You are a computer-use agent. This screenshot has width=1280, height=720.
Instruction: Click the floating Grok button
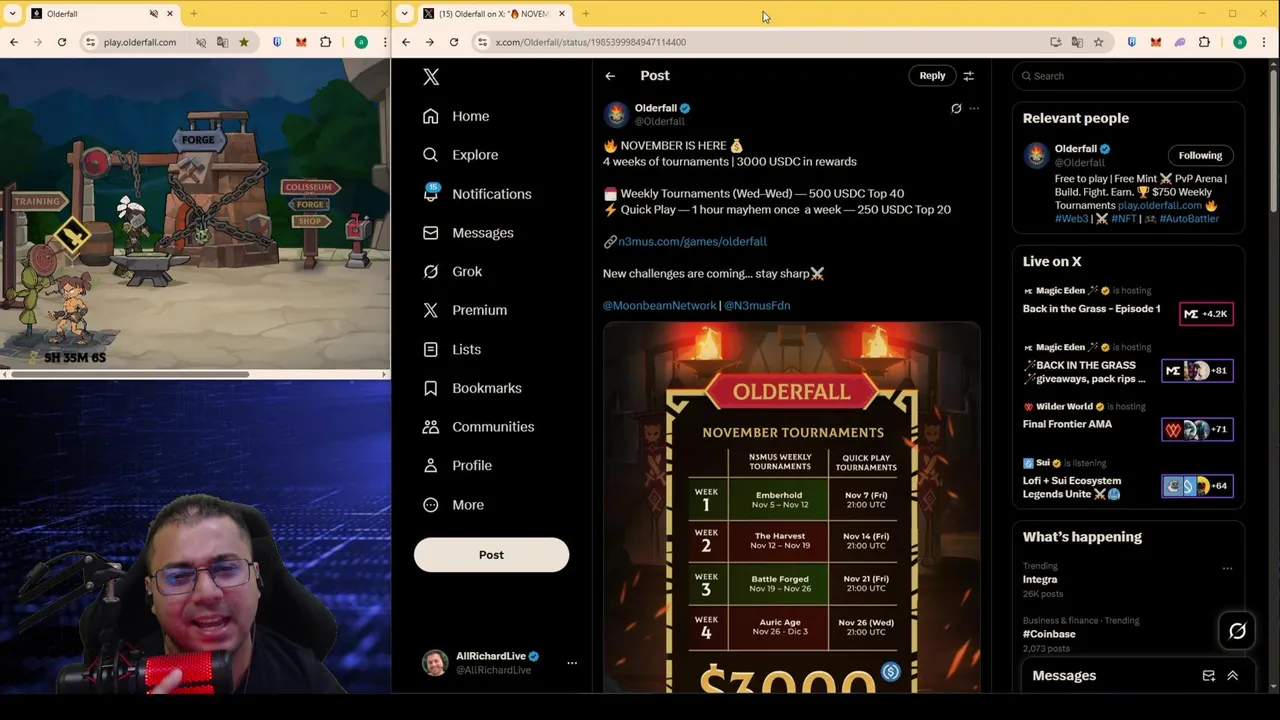(x=1237, y=631)
